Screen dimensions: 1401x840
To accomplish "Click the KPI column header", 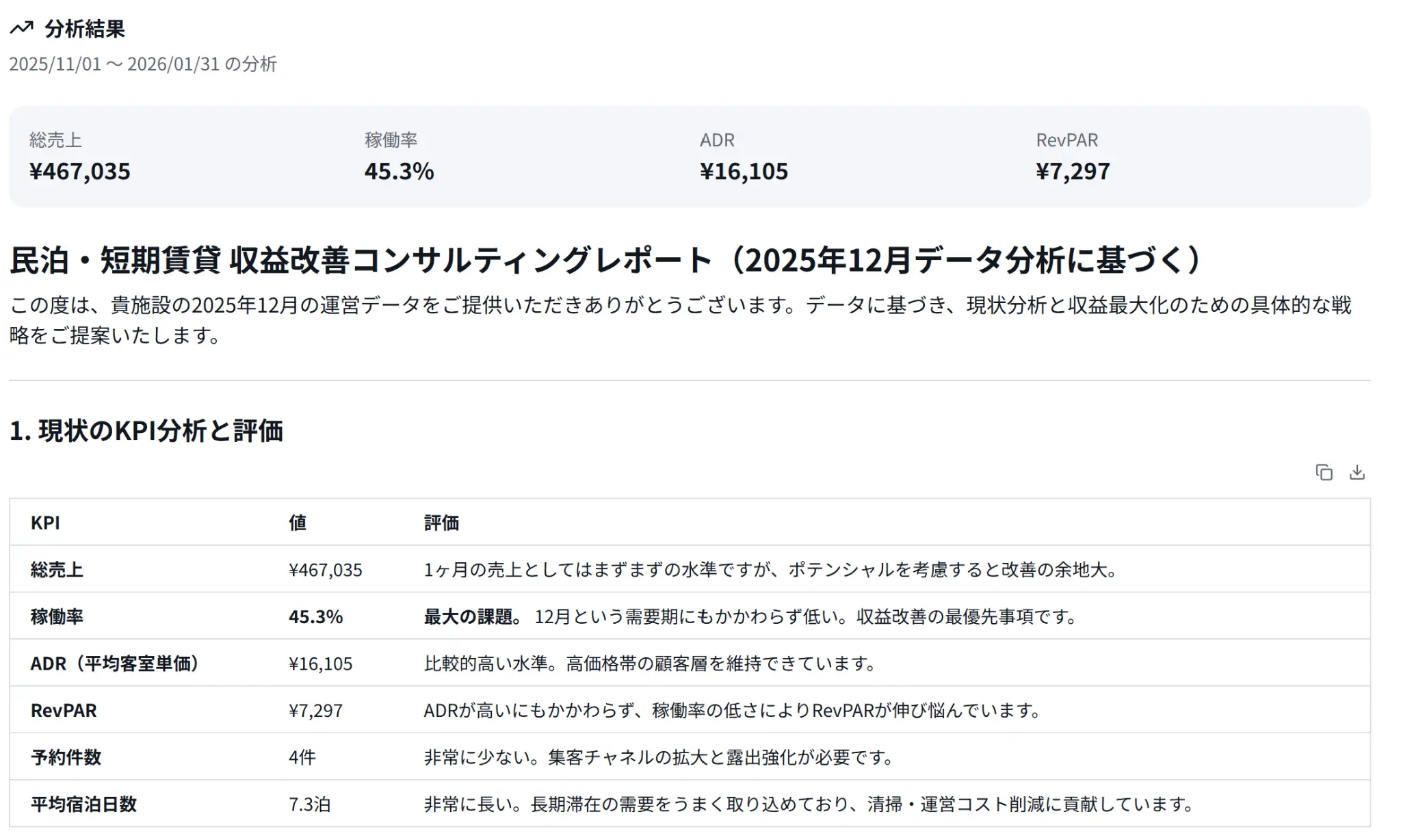I will (x=45, y=523).
